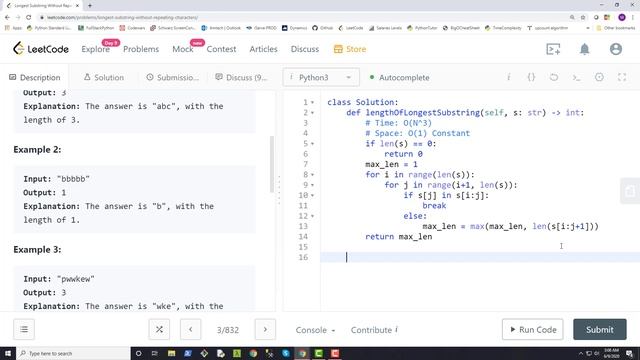
Task: Click the description panel scrollbar
Action: click(272, 164)
